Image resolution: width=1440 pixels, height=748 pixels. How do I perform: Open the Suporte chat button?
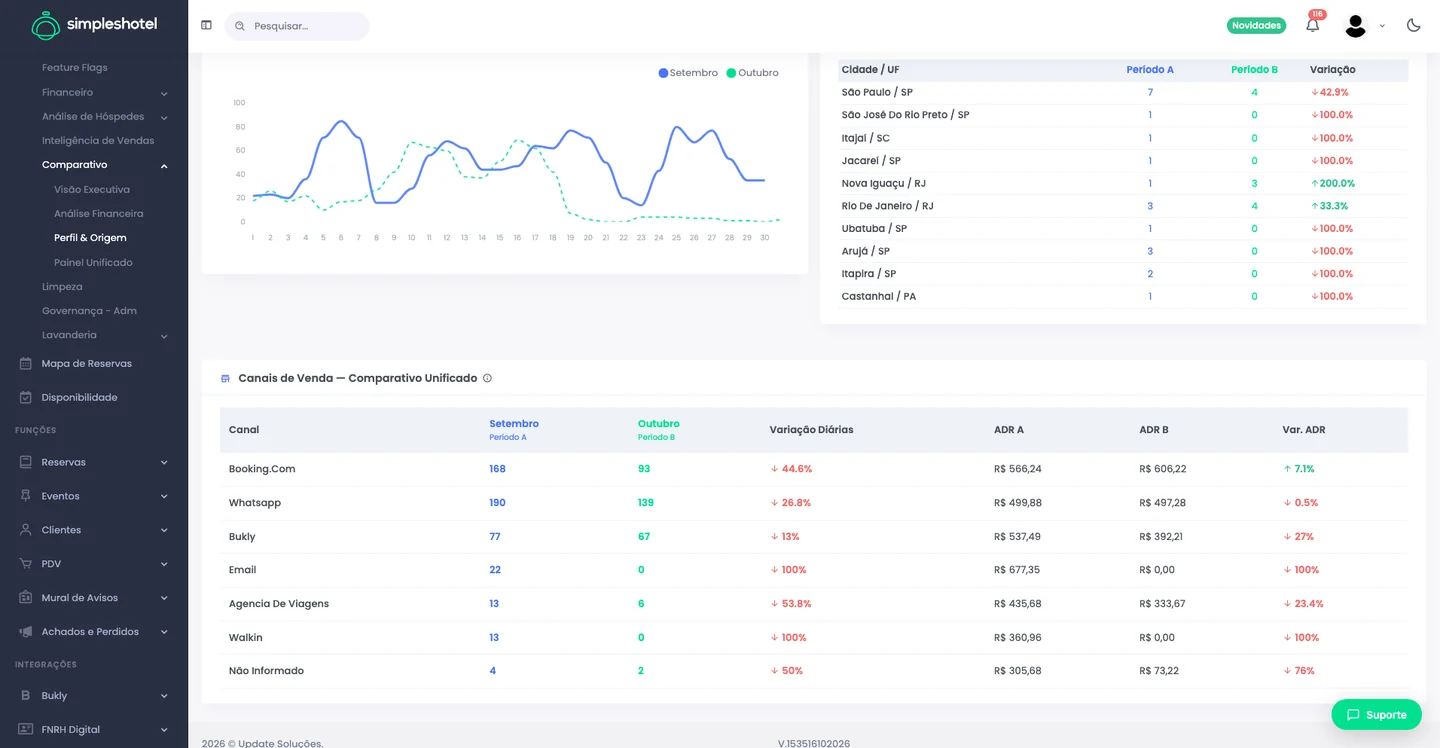(1376, 714)
